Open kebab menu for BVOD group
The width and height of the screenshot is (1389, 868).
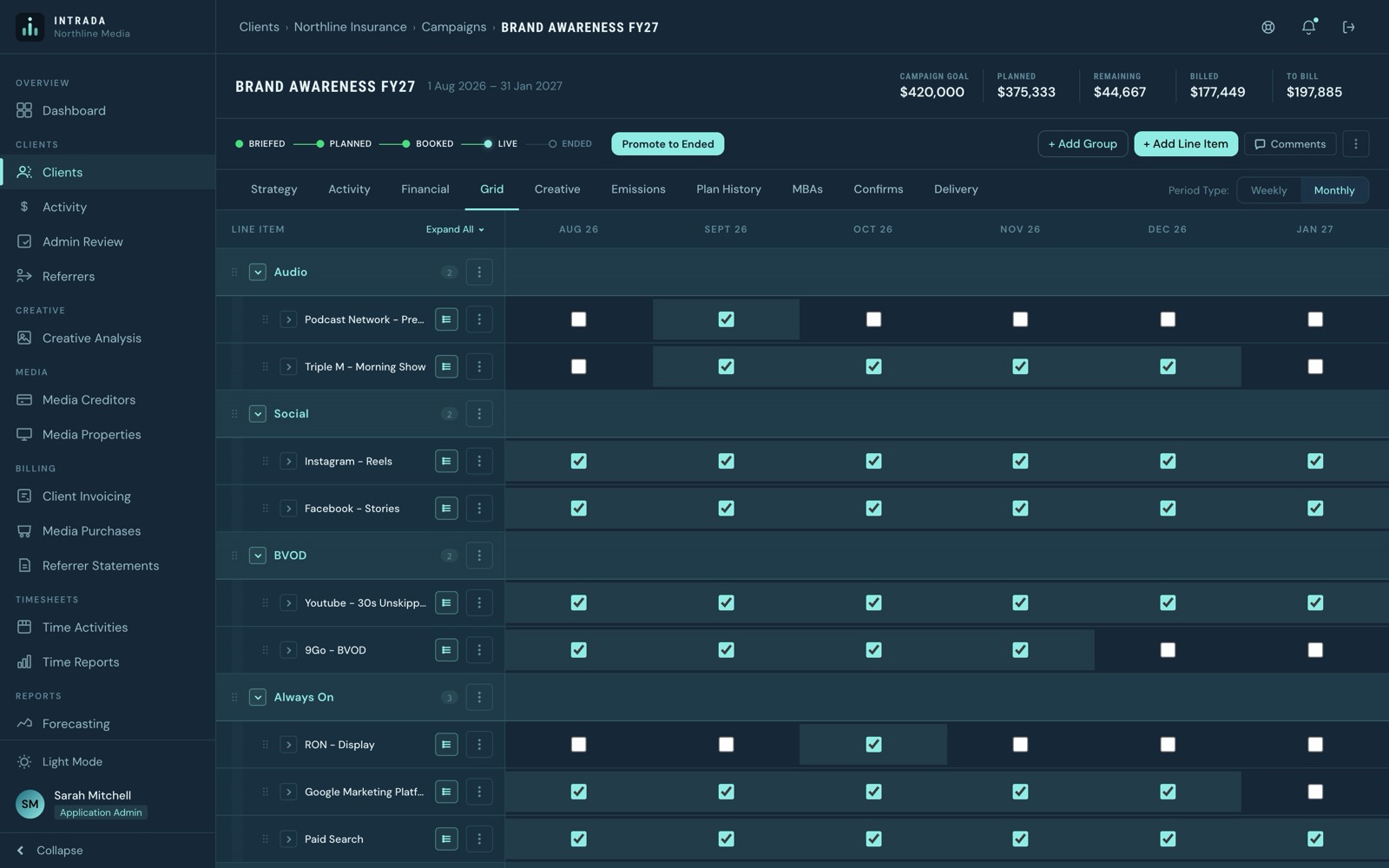click(x=479, y=556)
